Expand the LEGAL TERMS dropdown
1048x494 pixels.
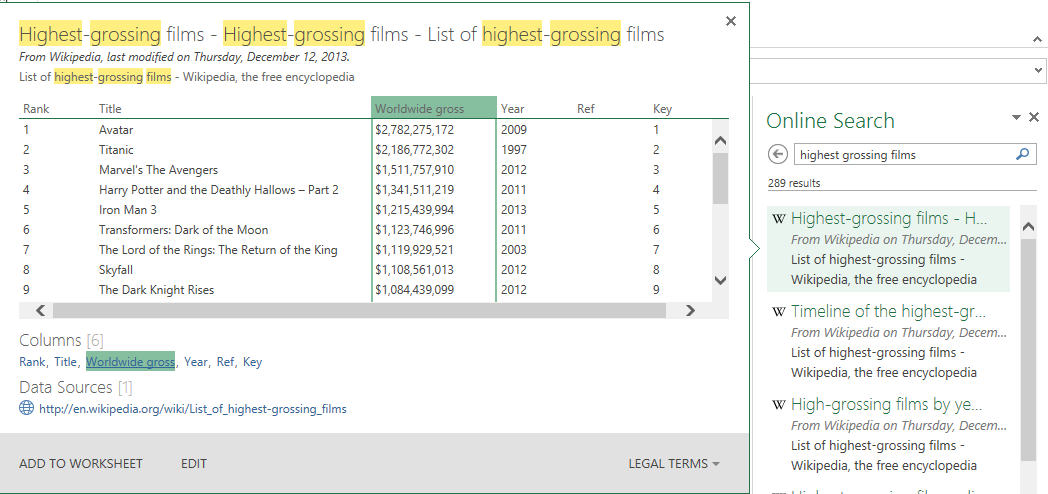[x=674, y=464]
